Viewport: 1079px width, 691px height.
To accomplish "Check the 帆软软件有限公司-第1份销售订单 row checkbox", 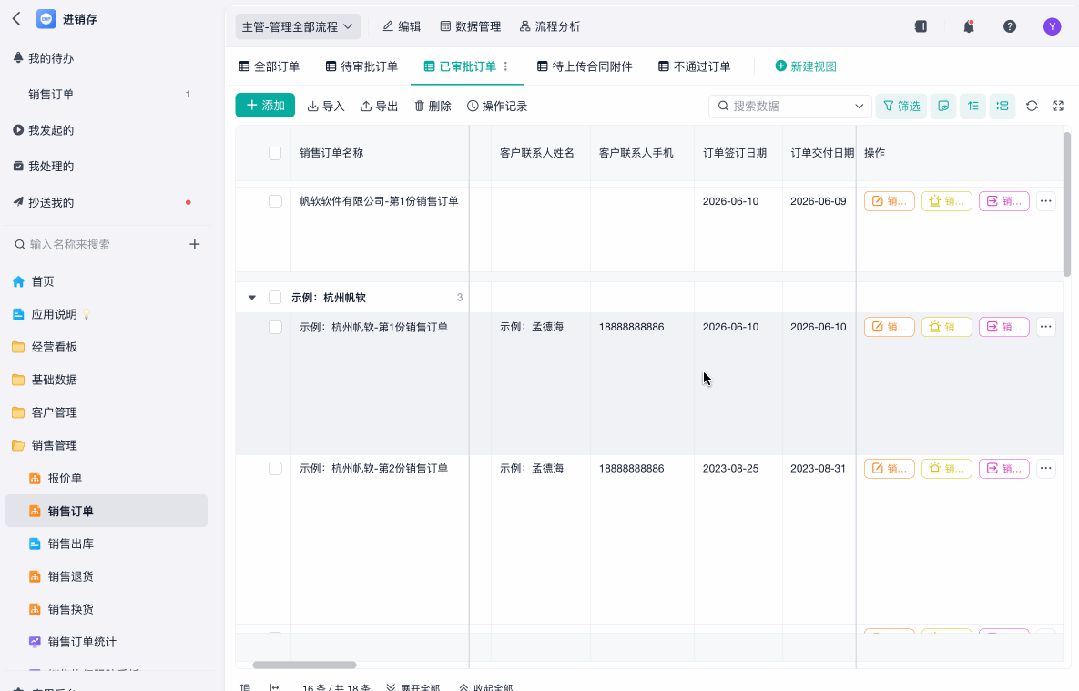I will coord(275,201).
